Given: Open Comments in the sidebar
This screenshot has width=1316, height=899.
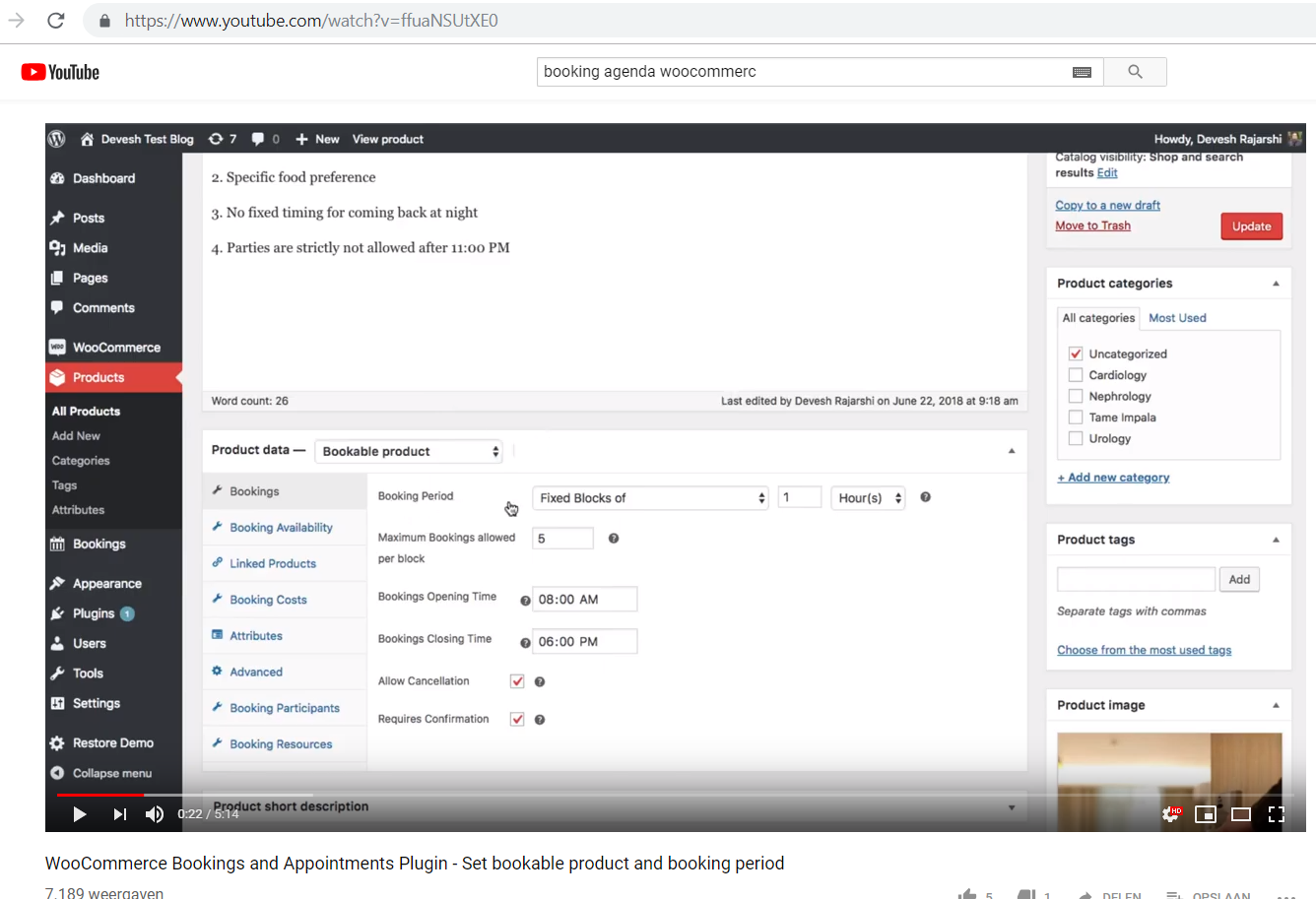Looking at the screenshot, I should point(103,308).
